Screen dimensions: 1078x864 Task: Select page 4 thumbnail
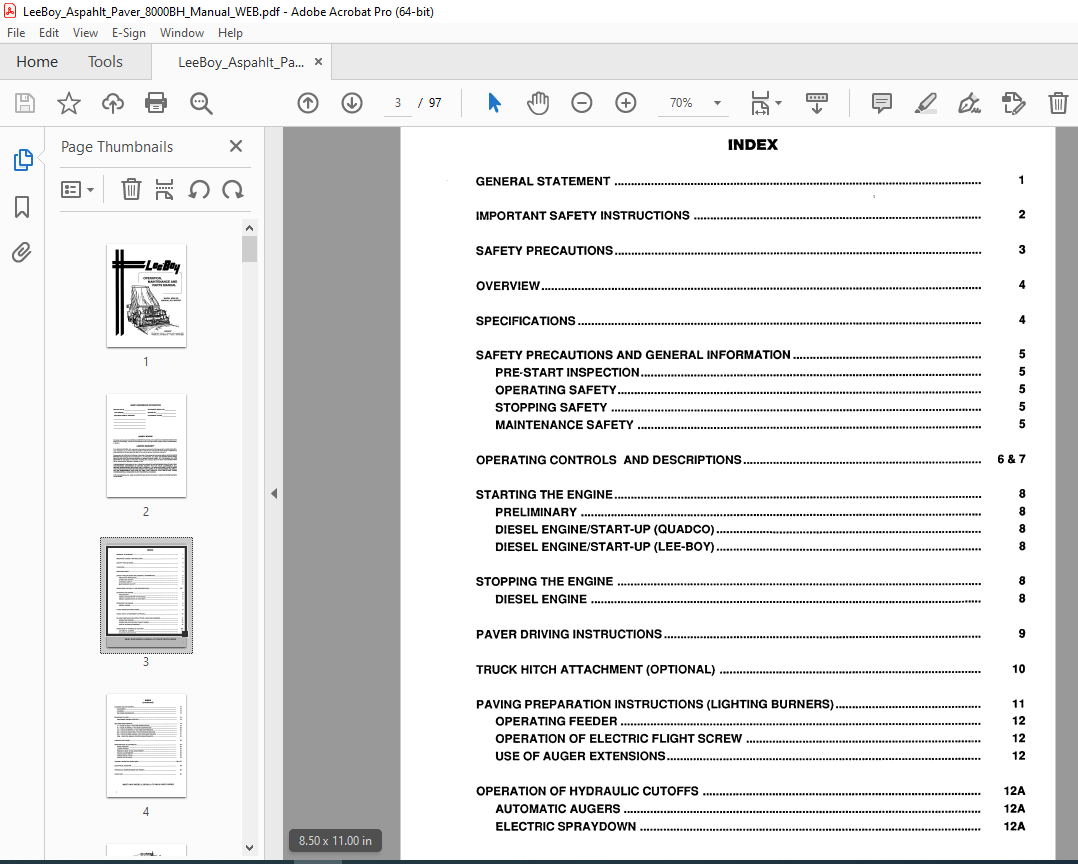tap(146, 746)
